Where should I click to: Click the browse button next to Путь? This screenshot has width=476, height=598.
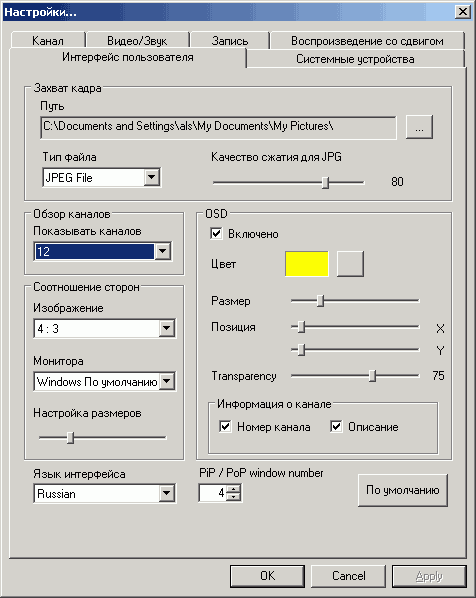pos(419,127)
